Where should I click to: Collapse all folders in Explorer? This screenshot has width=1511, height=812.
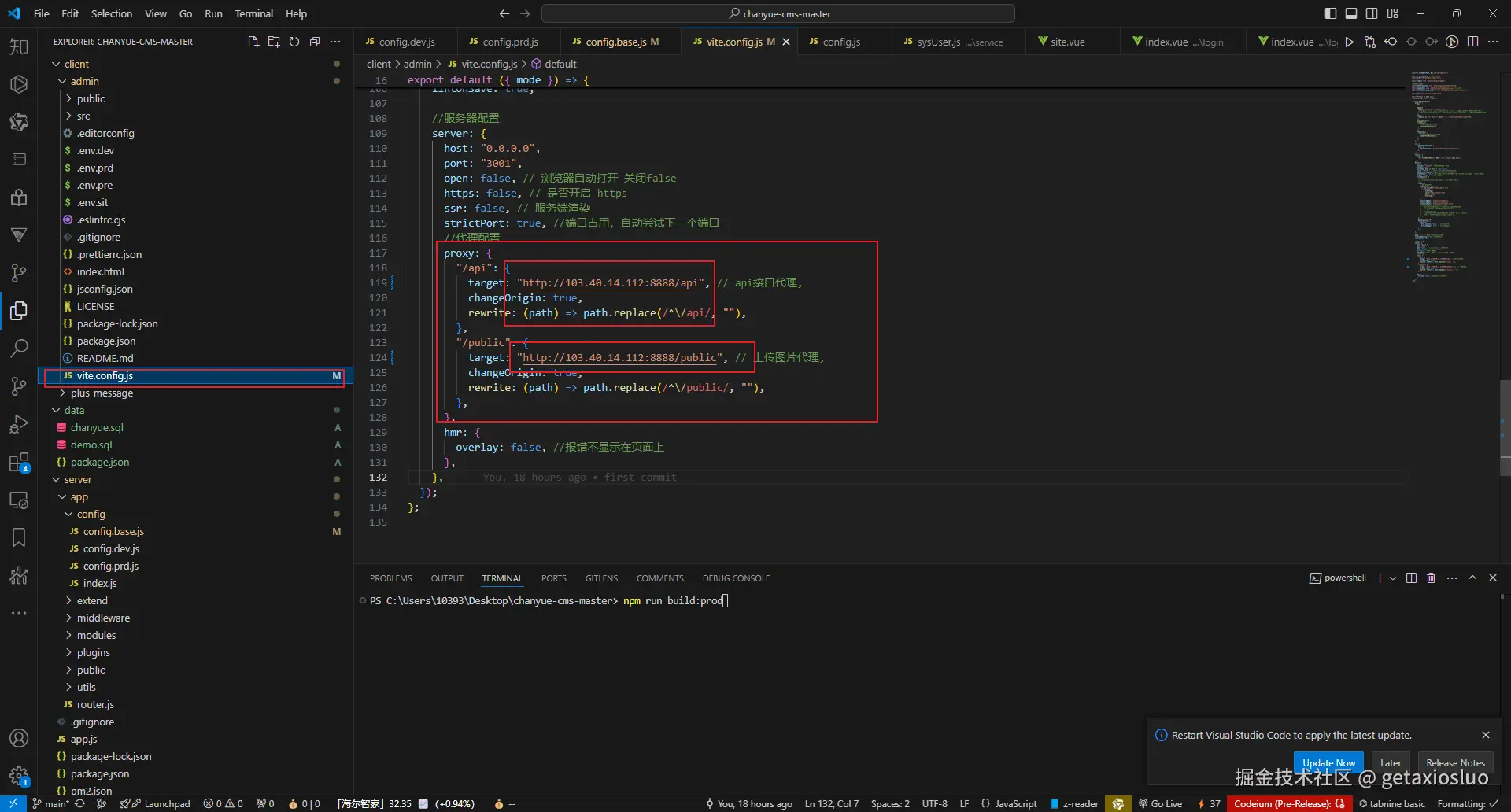(x=315, y=42)
